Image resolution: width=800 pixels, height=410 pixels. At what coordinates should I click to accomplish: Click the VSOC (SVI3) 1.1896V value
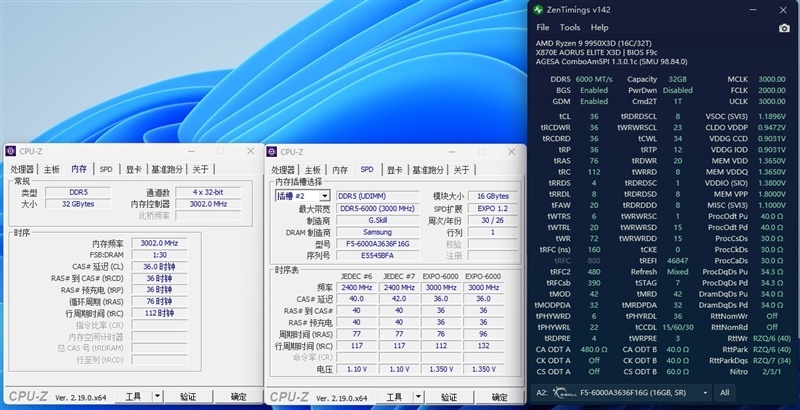(x=772, y=116)
